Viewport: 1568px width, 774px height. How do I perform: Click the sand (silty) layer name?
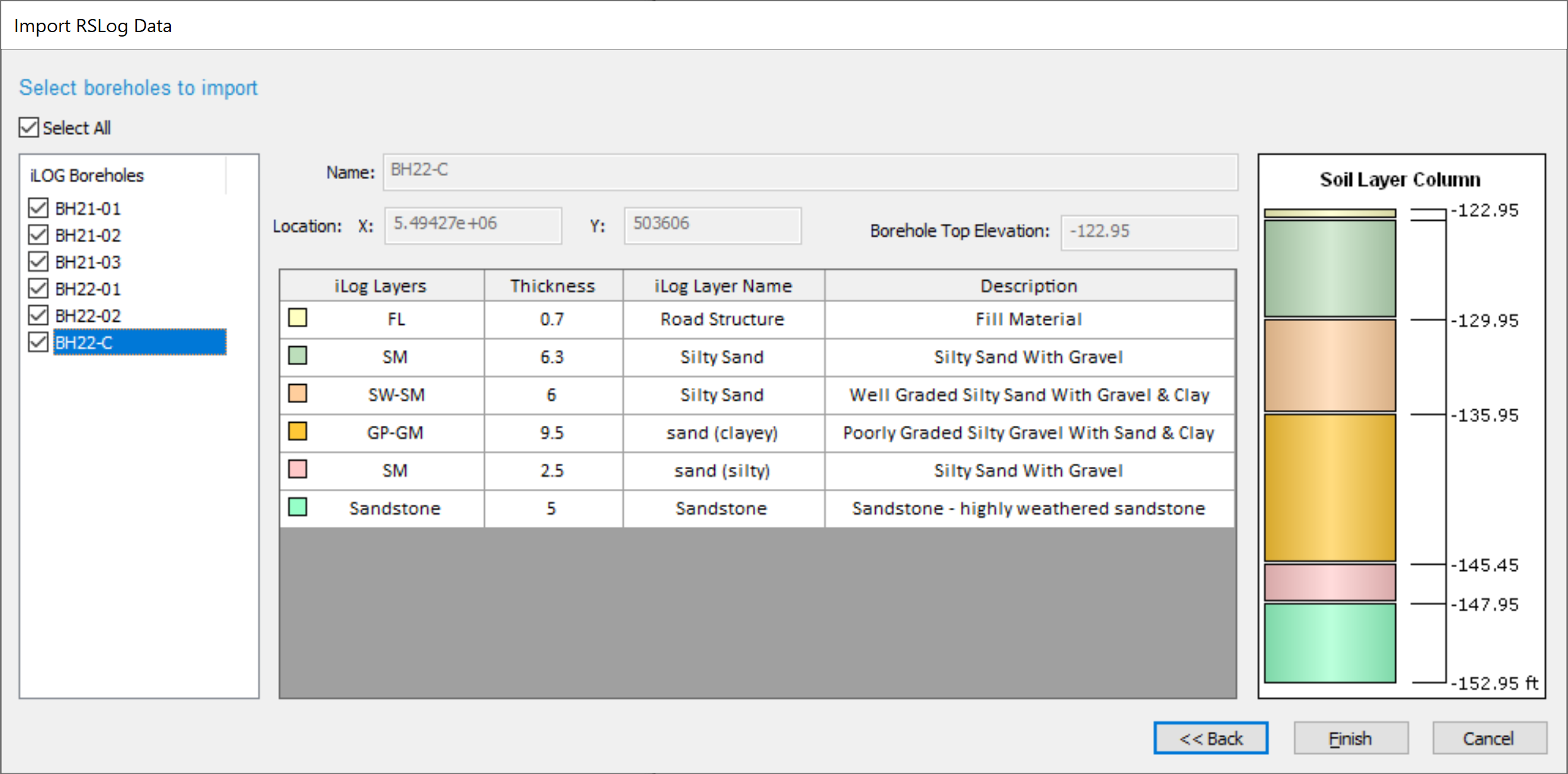coord(723,471)
